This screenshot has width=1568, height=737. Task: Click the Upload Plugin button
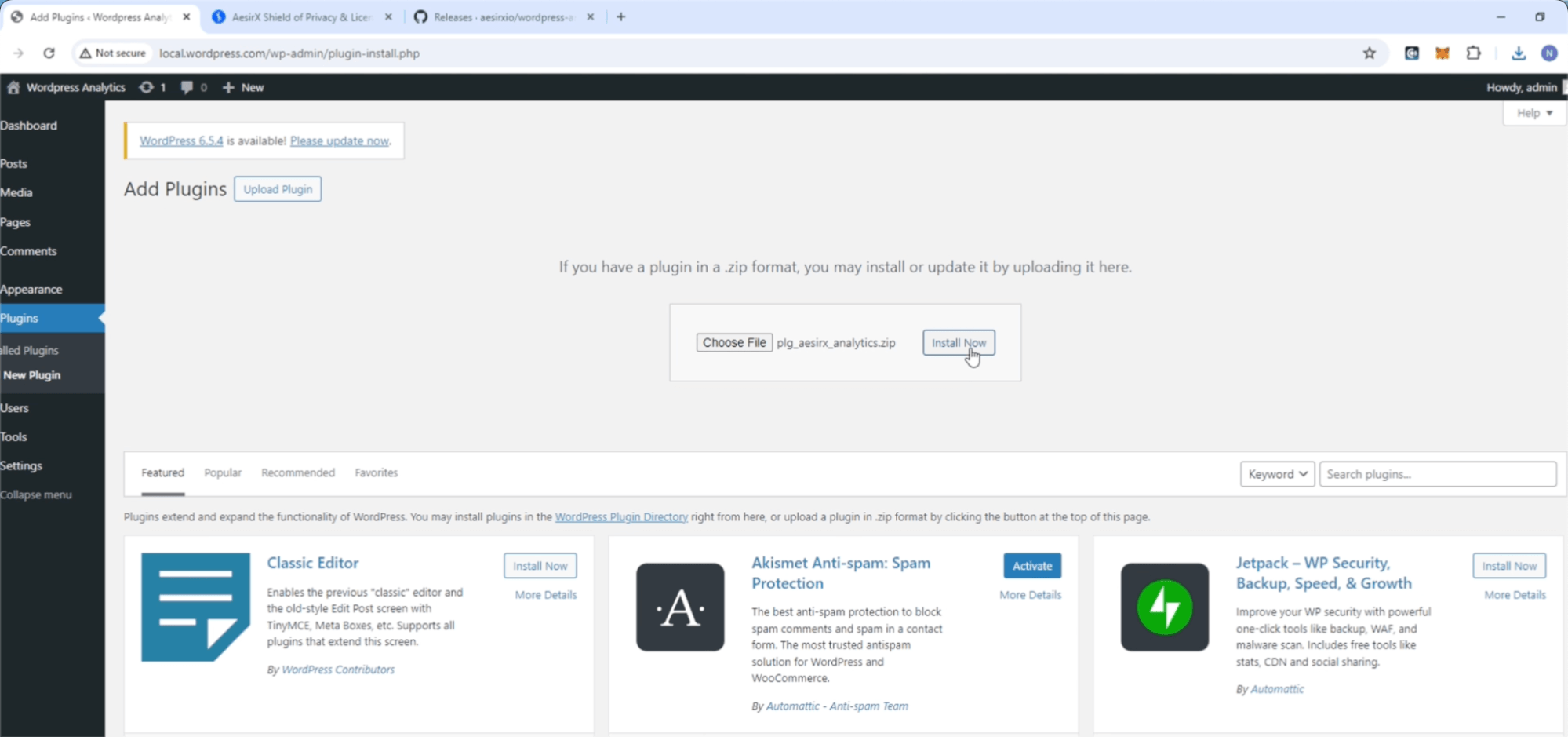pyautogui.click(x=278, y=189)
